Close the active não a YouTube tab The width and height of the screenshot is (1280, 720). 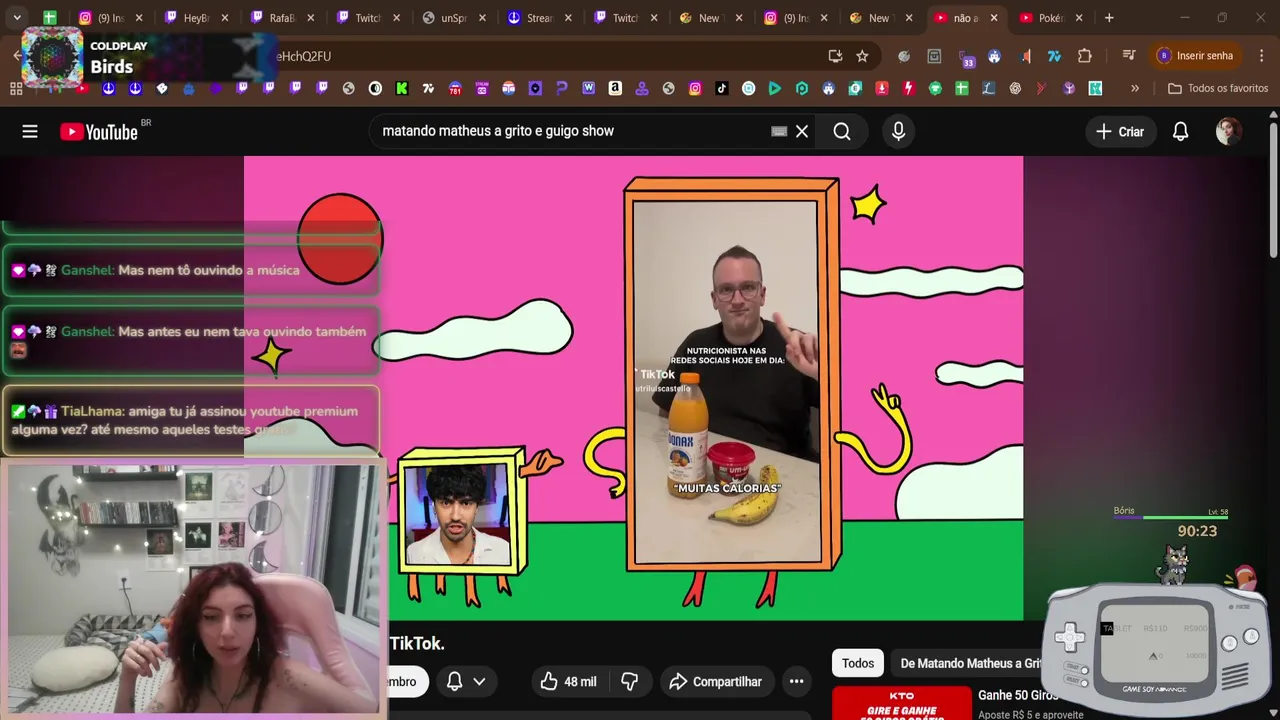pos(993,18)
